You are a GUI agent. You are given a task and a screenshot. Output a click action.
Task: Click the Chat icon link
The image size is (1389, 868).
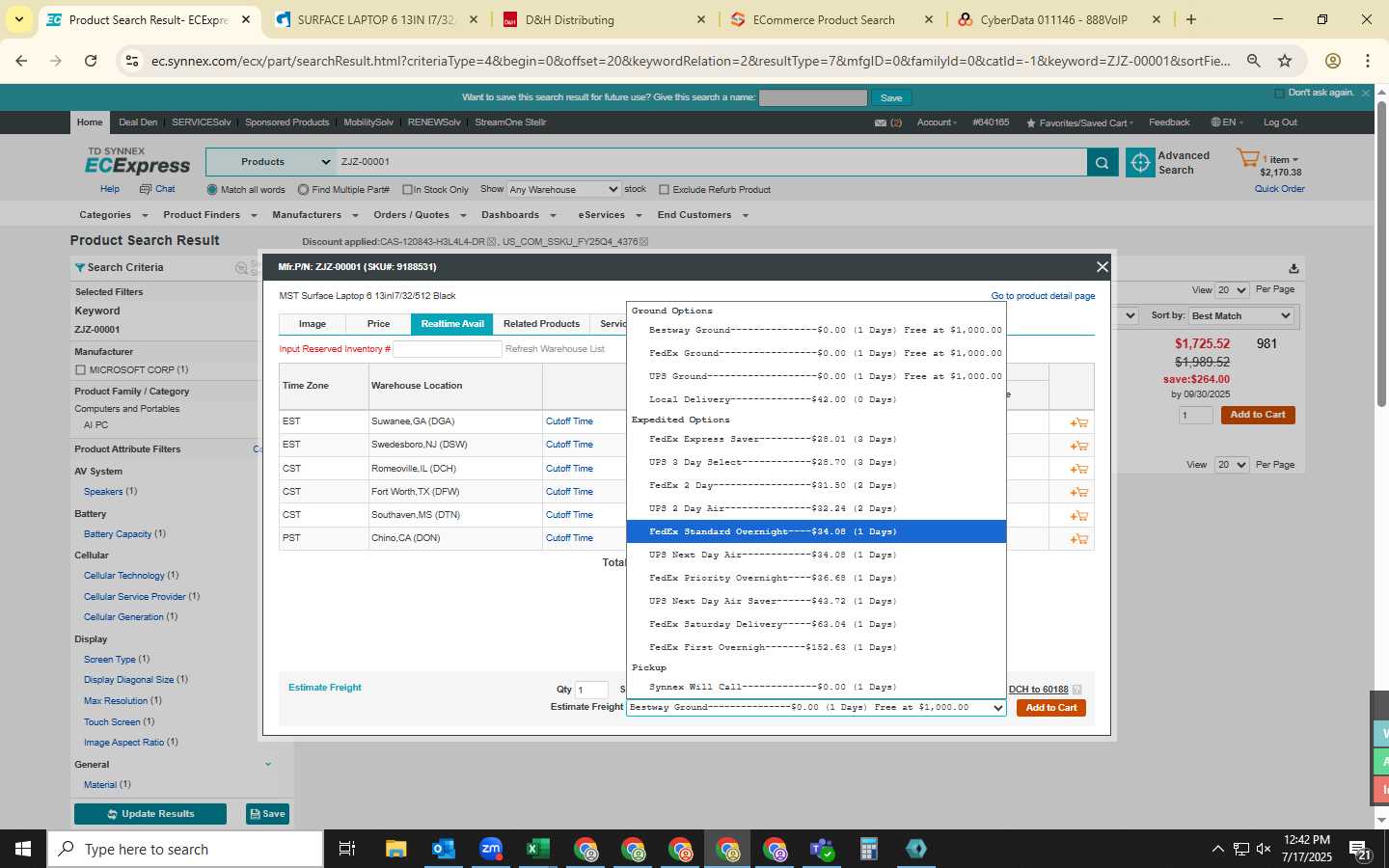[x=158, y=189]
